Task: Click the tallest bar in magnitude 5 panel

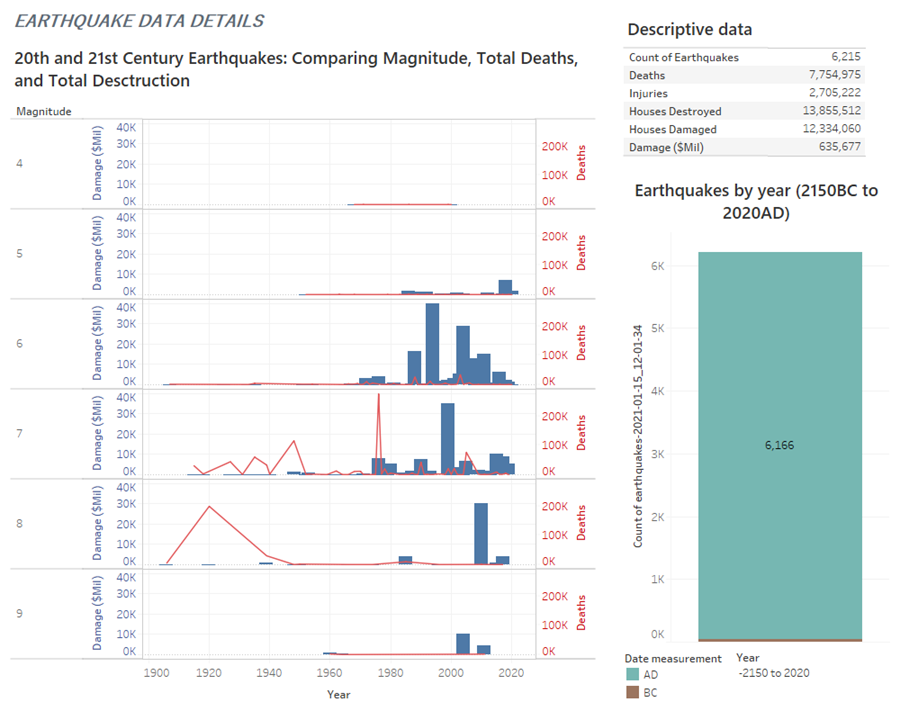Action: point(505,287)
